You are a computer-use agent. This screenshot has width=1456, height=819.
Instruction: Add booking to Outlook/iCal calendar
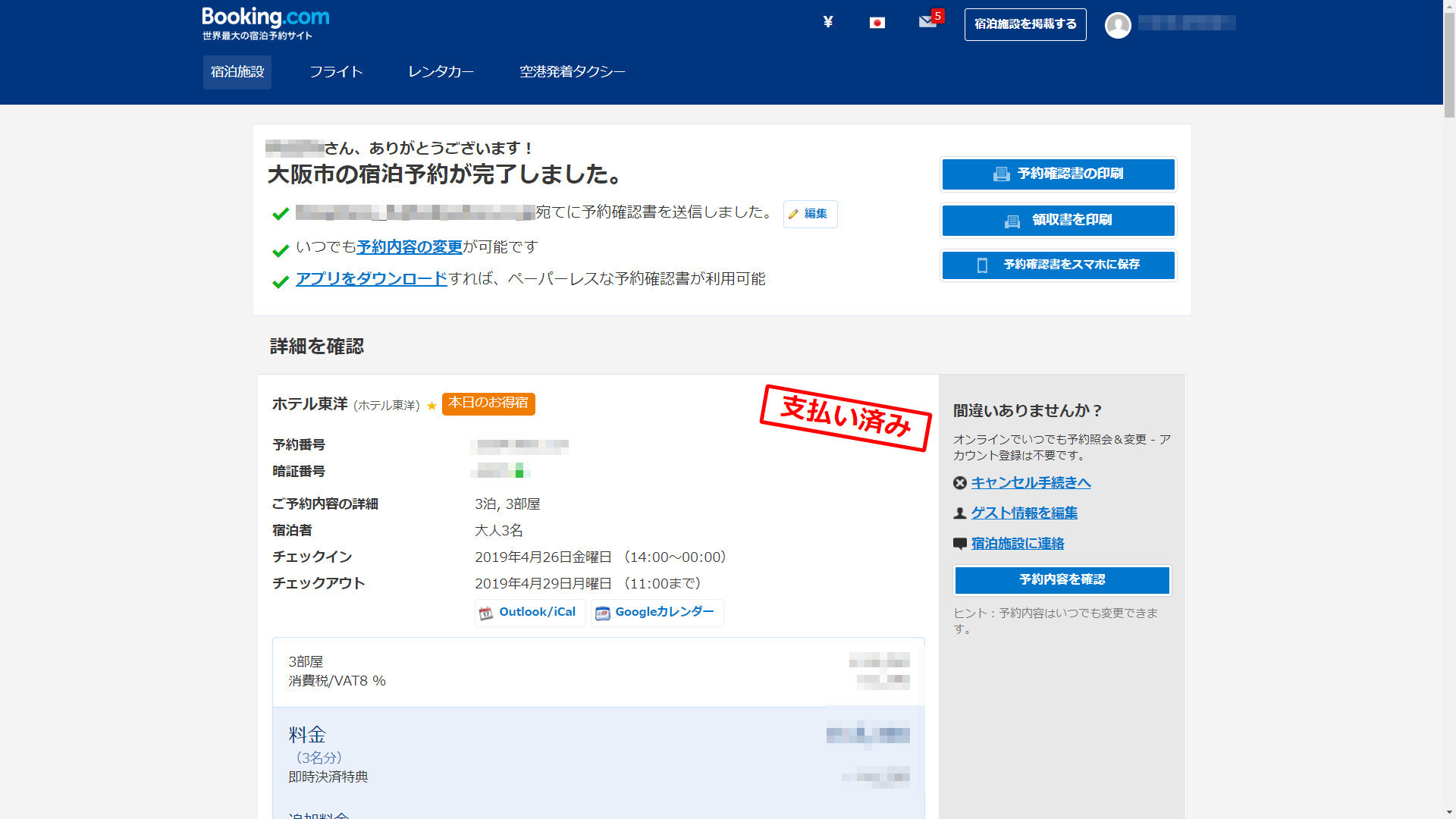[x=529, y=613]
